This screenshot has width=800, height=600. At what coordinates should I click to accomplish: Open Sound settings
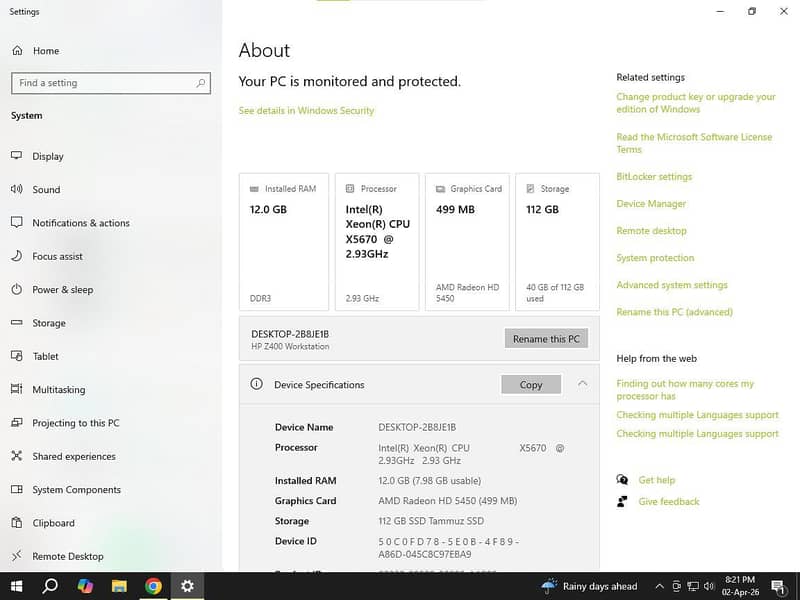[x=46, y=189]
